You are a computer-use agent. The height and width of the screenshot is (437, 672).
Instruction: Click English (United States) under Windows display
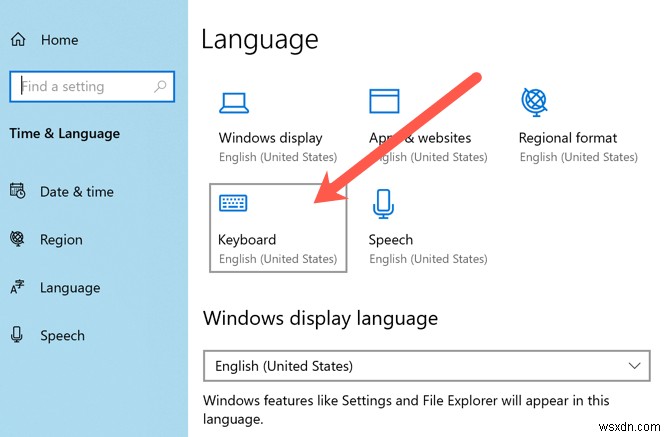pyautogui.click(x=278, y=157)
